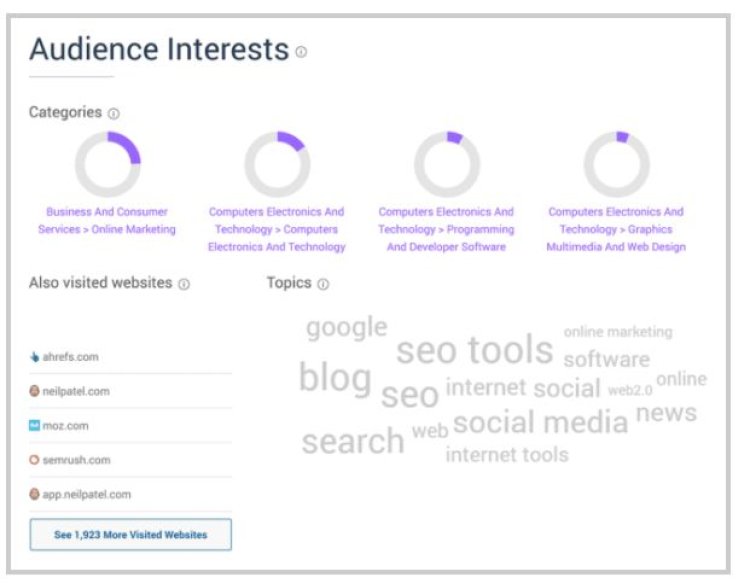Screen dimensions: 750x583
Task: Click the Online Marketing donut chart
Action: pos(108,164)
